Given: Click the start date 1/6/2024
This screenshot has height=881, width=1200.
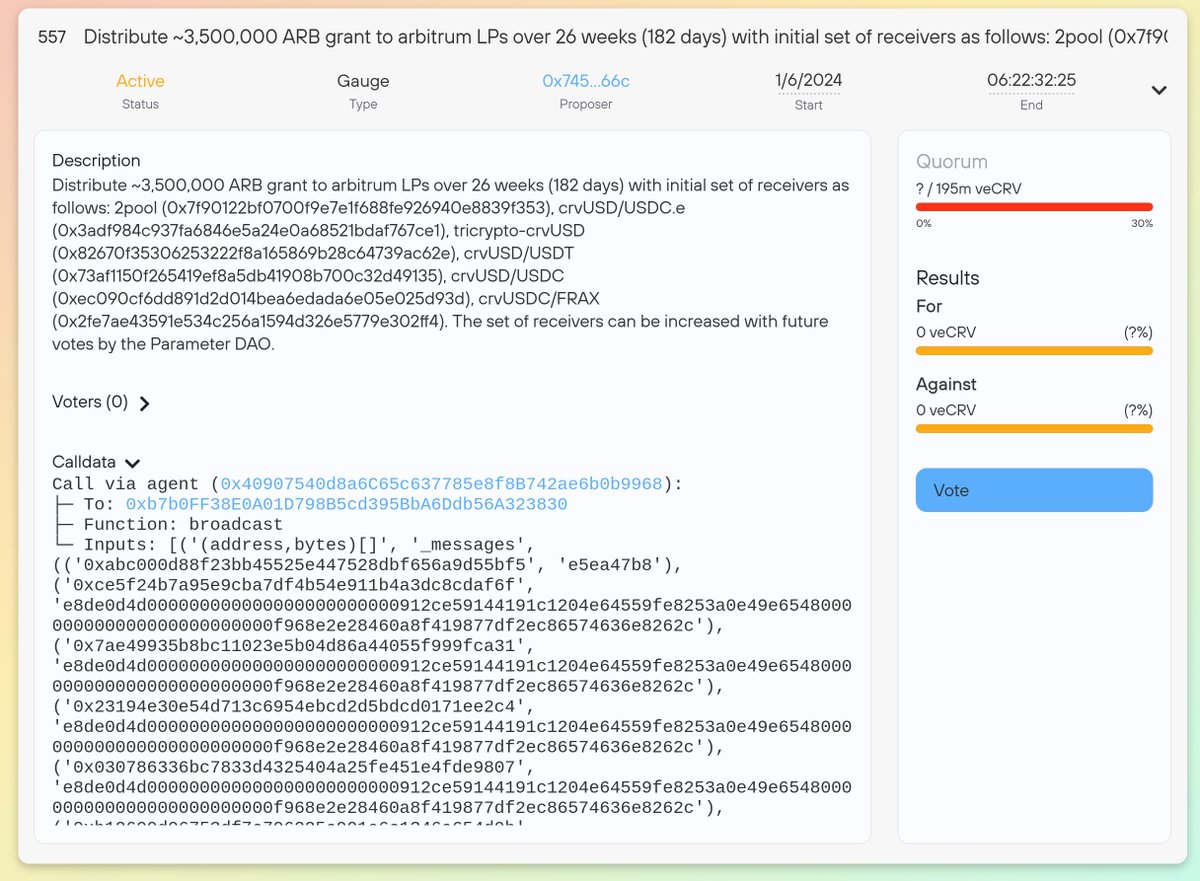Looking at the screenshot, I should 808,81.
